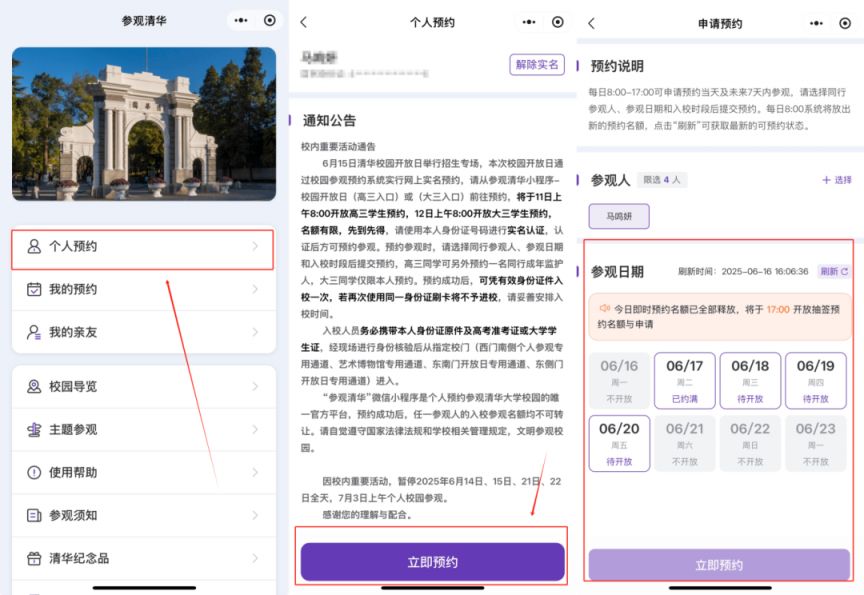Screen dimensions: 864x595
Task: Open the more menu on 申请预约 screen
Action: point(816,23)
